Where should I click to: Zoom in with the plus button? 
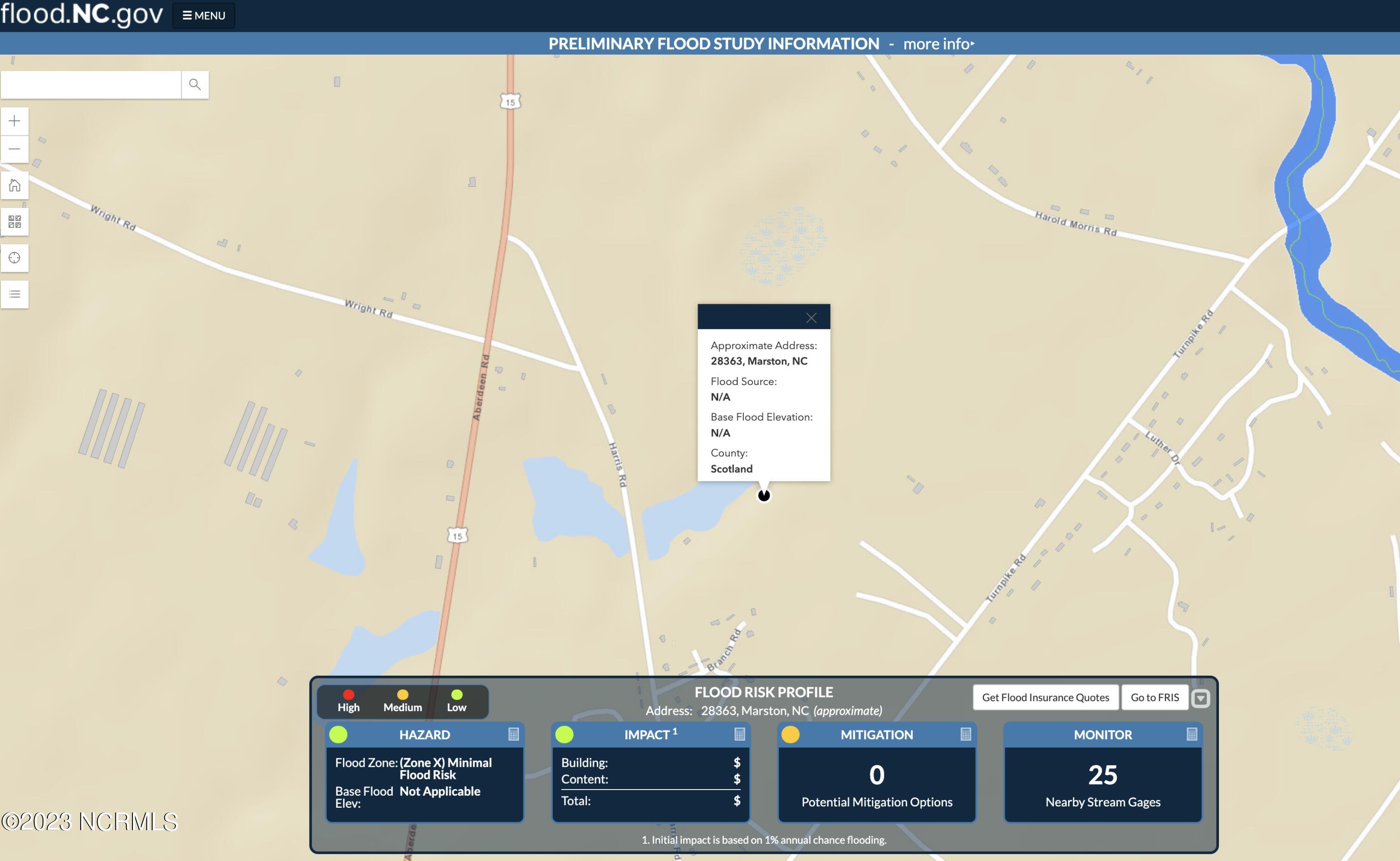click(15, 121)
